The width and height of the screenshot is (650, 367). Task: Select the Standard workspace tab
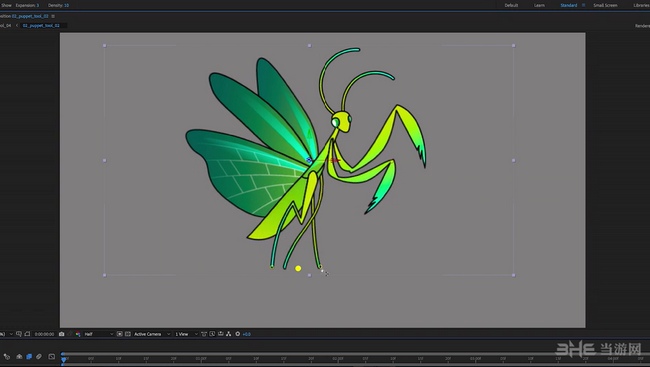569,5
